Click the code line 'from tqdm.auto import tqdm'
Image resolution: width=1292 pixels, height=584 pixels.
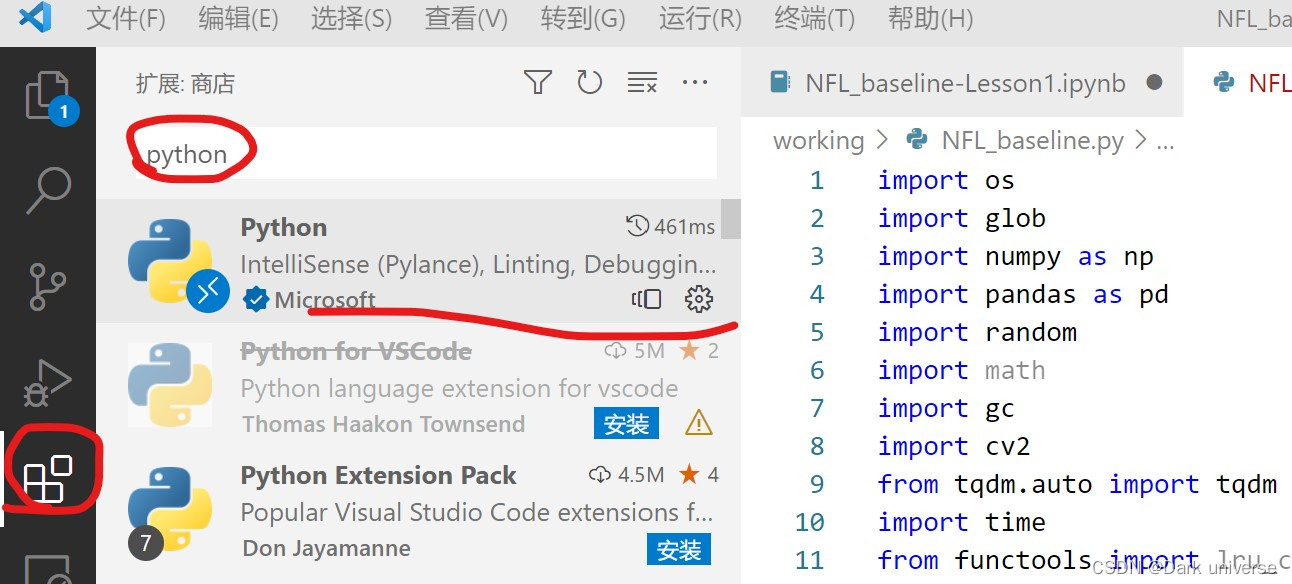click(1077, 485)
